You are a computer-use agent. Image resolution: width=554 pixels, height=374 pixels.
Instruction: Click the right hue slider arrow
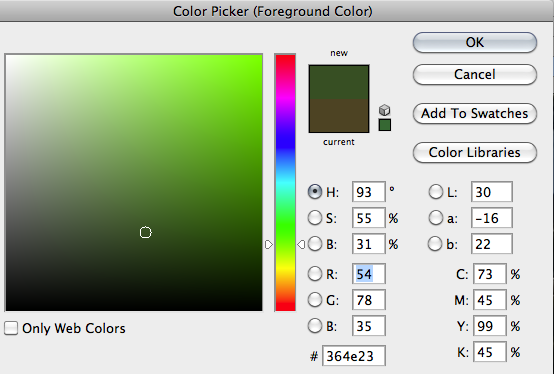pos(301,244)
